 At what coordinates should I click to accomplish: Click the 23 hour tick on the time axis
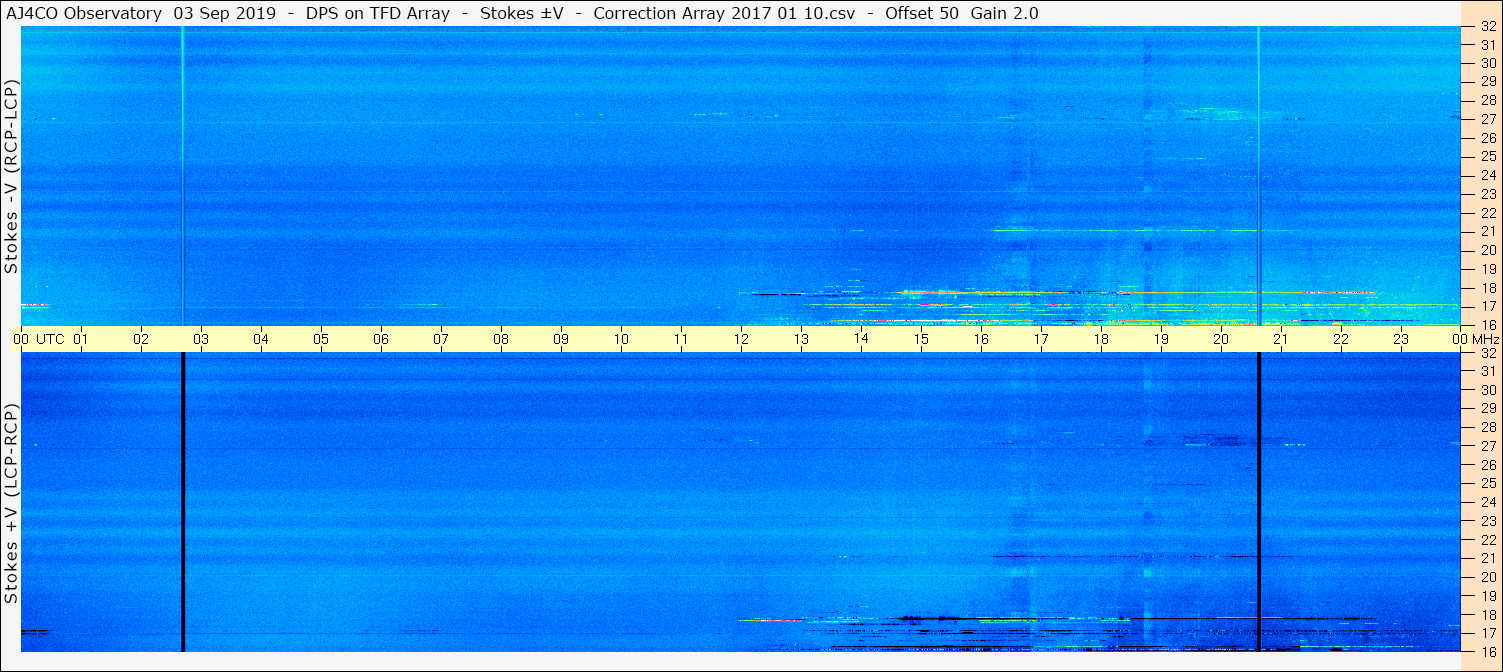click(x=1401, y=339)
